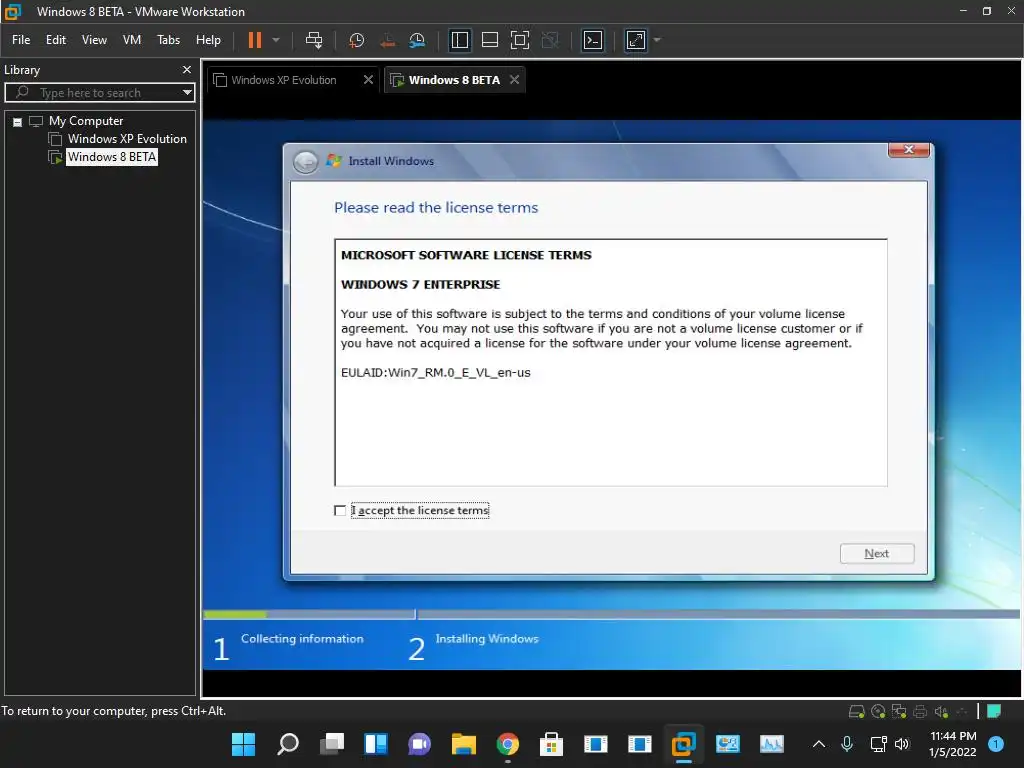Open Microsoft Store from the taskbar
The height and width of the screenshot is (768, 1024).
551,744
